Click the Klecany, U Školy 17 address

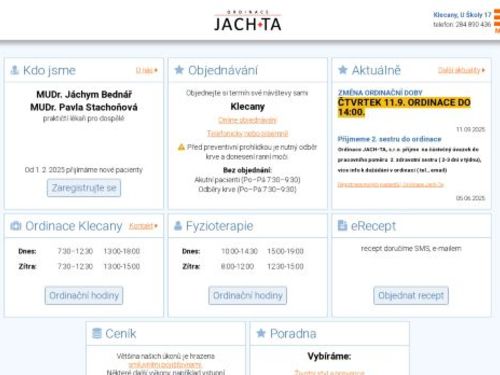462,15
